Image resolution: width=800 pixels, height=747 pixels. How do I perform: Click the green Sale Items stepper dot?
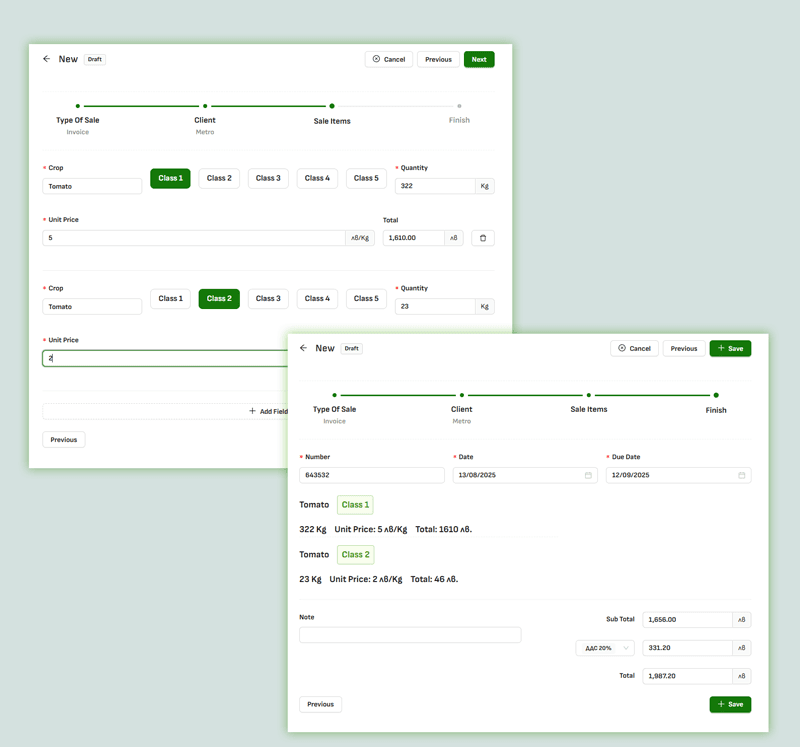pos(331,105)
